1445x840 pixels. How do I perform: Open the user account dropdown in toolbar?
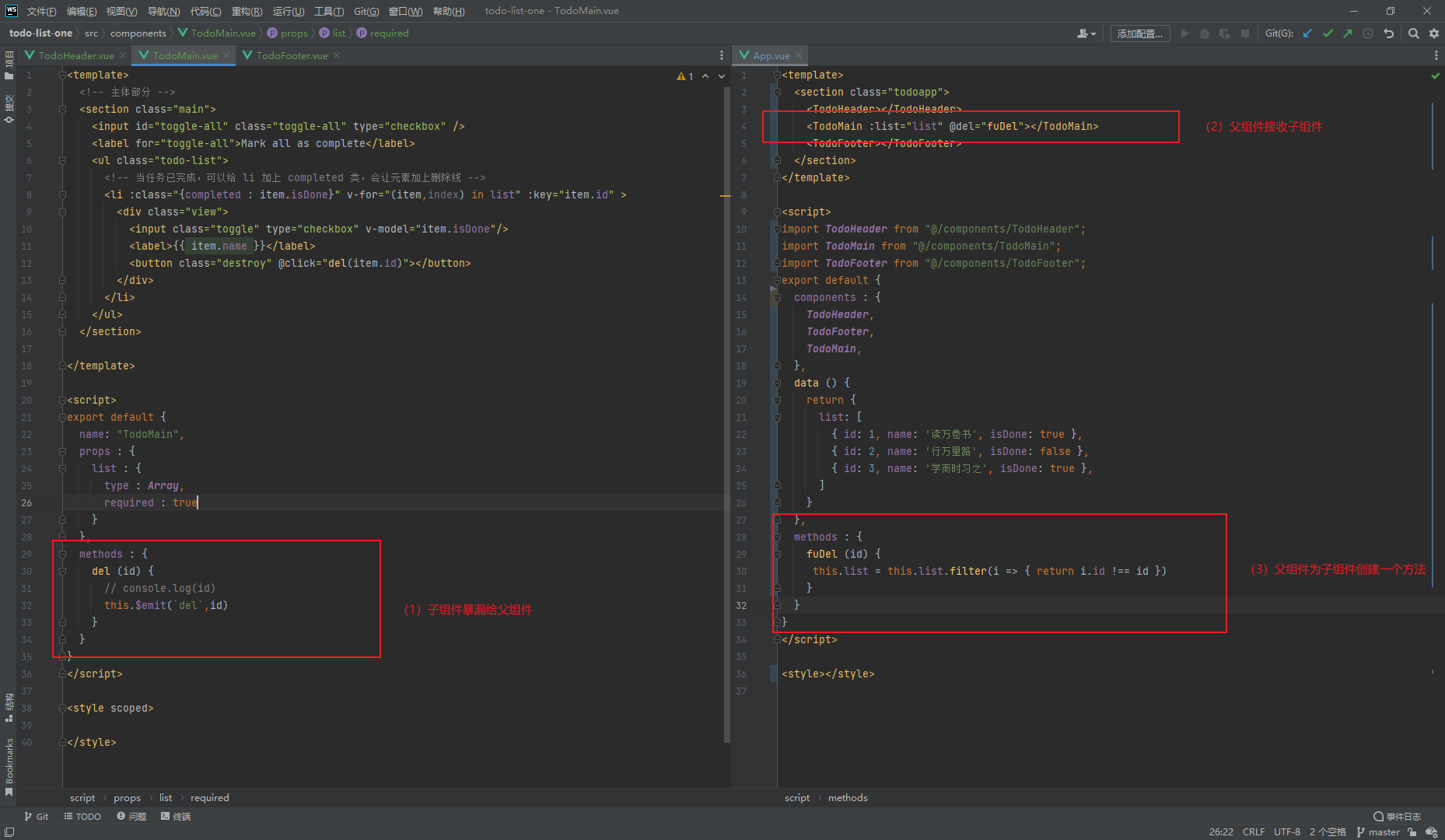(1086, 33)
